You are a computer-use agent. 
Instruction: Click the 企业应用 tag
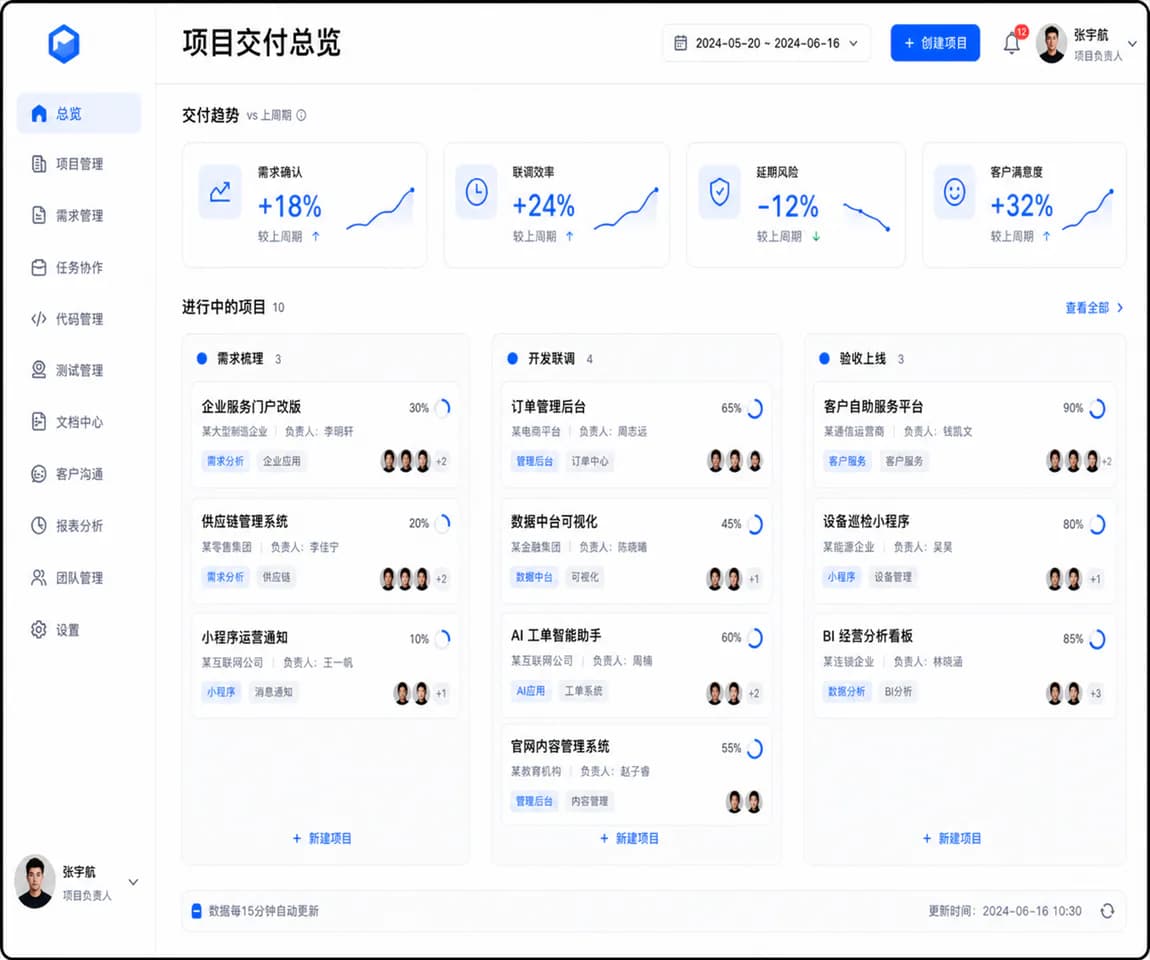[282, 461]
